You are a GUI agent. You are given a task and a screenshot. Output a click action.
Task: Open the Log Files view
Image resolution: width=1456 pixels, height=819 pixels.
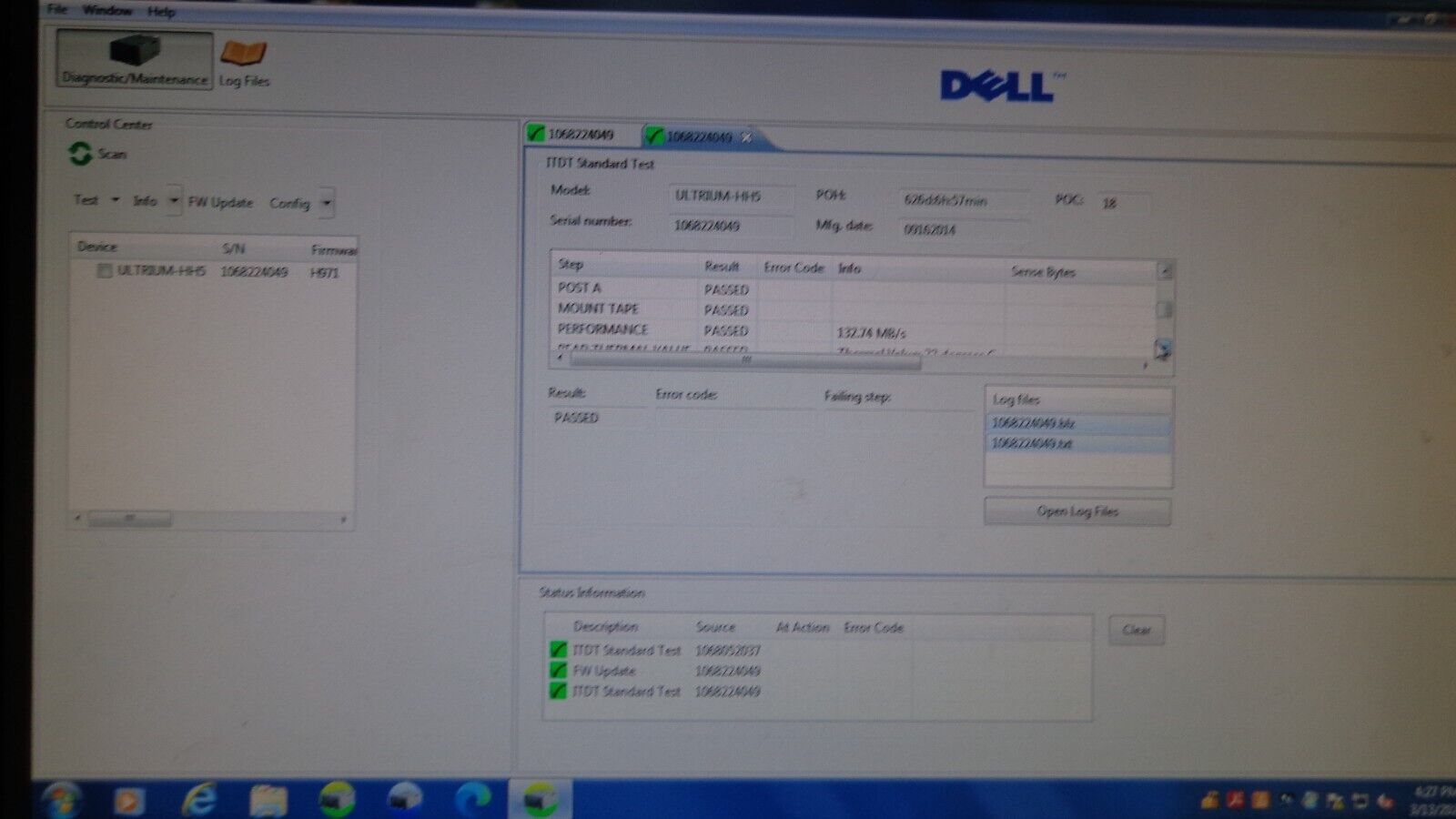pos(244,63)
